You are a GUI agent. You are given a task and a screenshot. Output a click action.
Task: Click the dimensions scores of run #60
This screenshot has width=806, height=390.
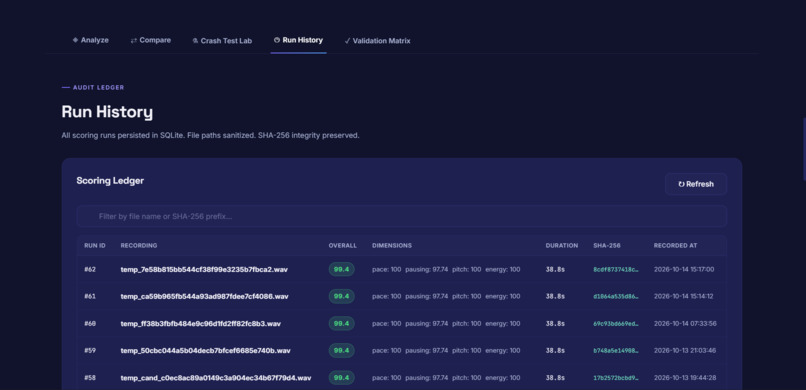(x=446, y=324)
